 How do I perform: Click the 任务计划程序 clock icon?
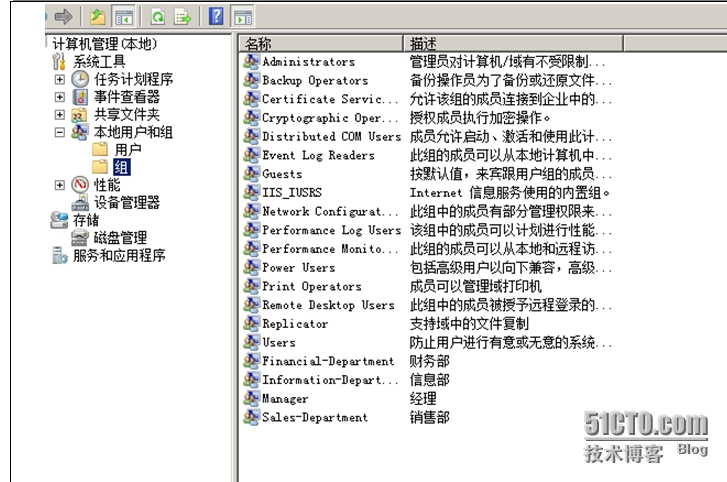[x=80, y=79]
